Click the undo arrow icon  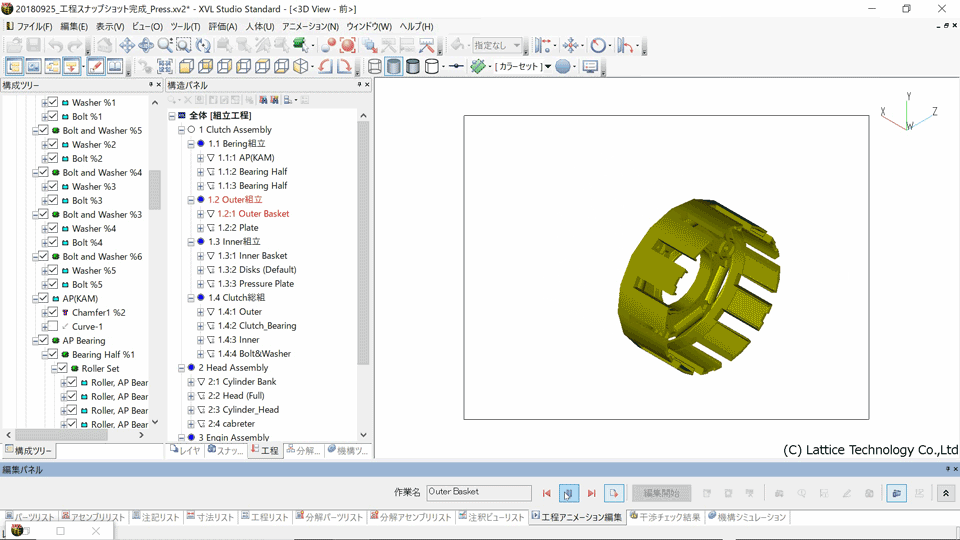tap(55, 45)
